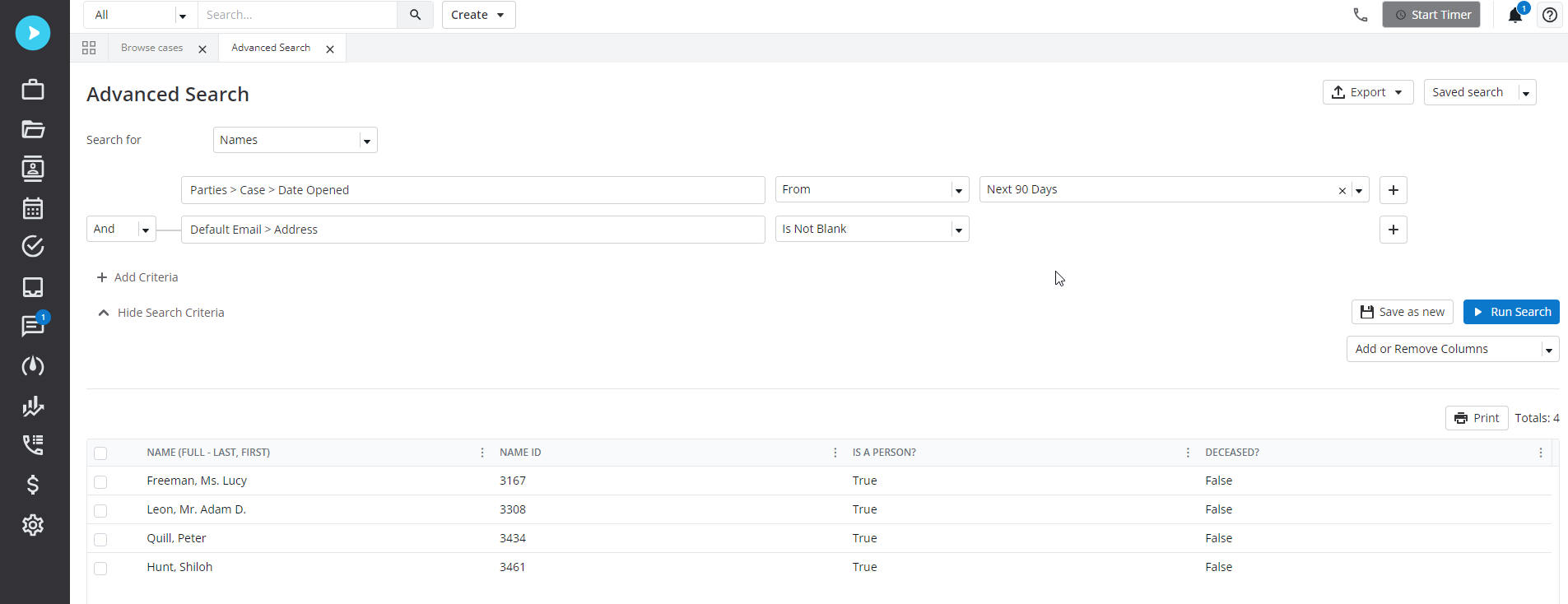1568x604 pixels.
Task: Select the Quill, Peter row checkbox
Action: coord(100,540)
